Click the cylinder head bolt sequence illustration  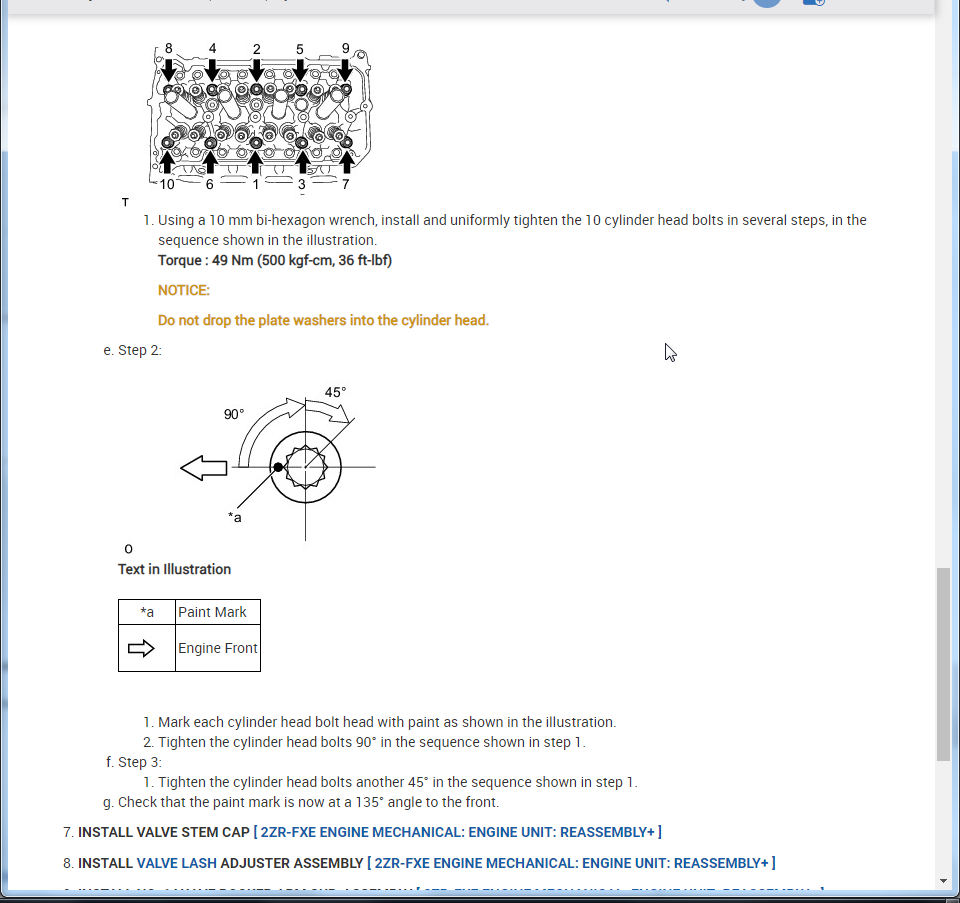(259, 116)
